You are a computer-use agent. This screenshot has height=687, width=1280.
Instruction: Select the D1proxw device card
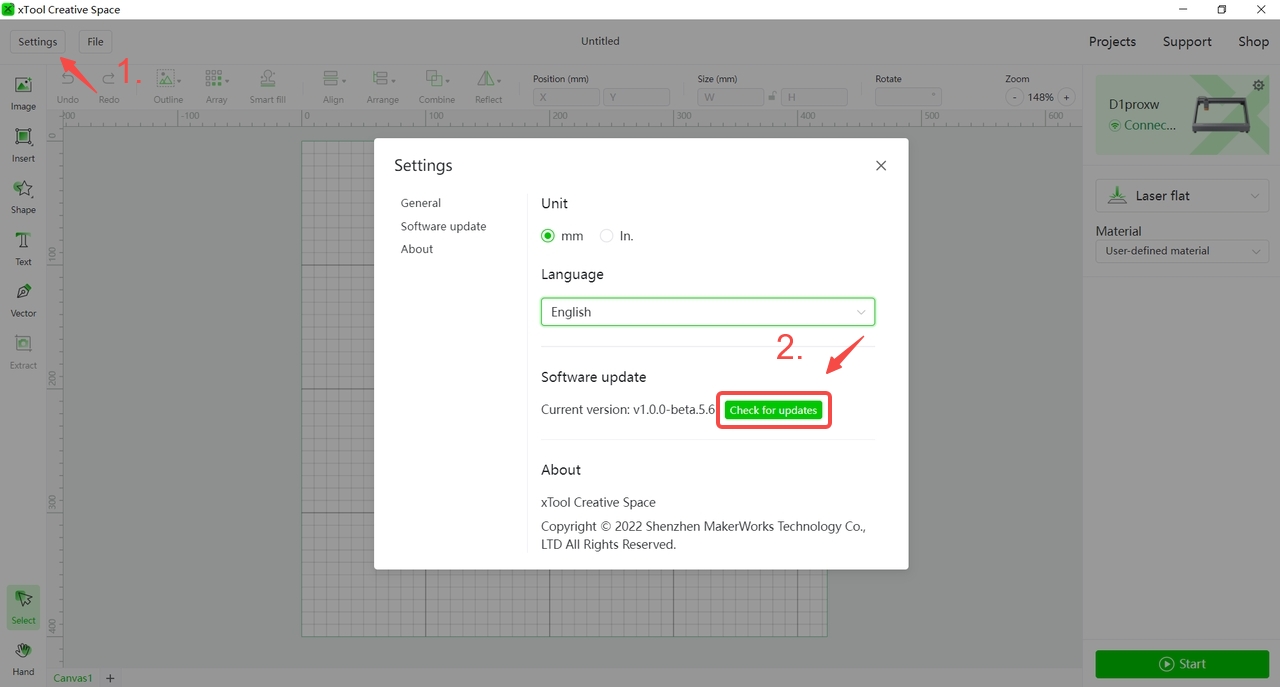coord(1182,113)
